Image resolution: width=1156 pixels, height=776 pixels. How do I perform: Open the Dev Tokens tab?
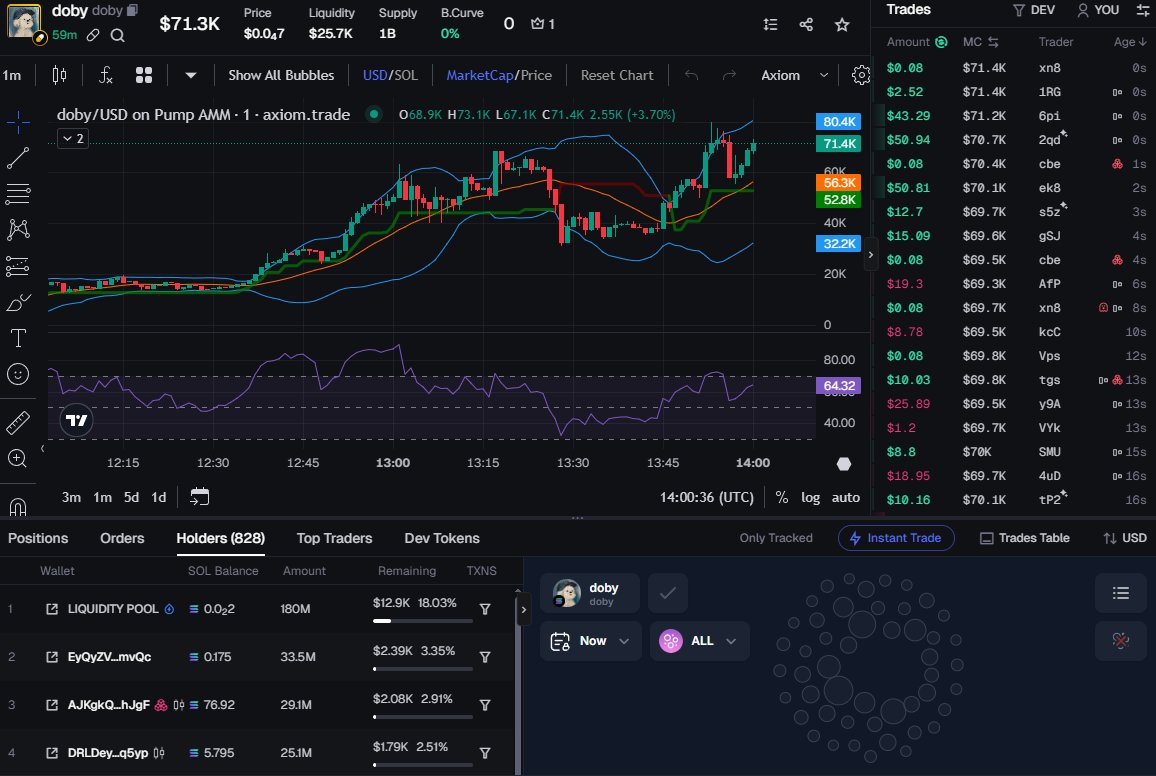[x=442, y=538]
